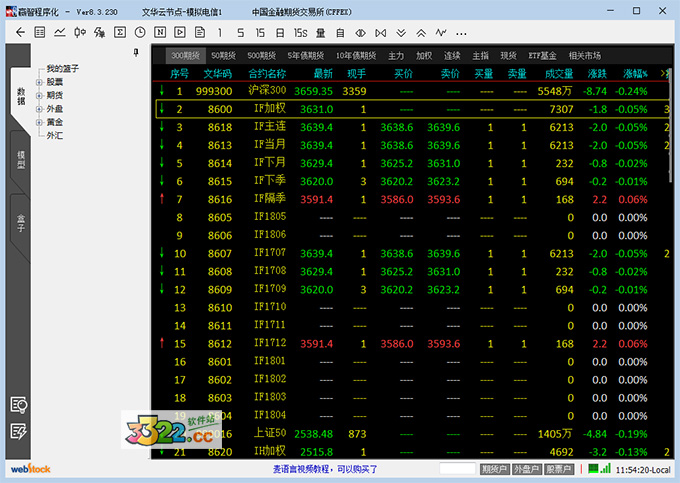Select the IF1712 contract row
This screenshot has height=483, width=680.
411,344
